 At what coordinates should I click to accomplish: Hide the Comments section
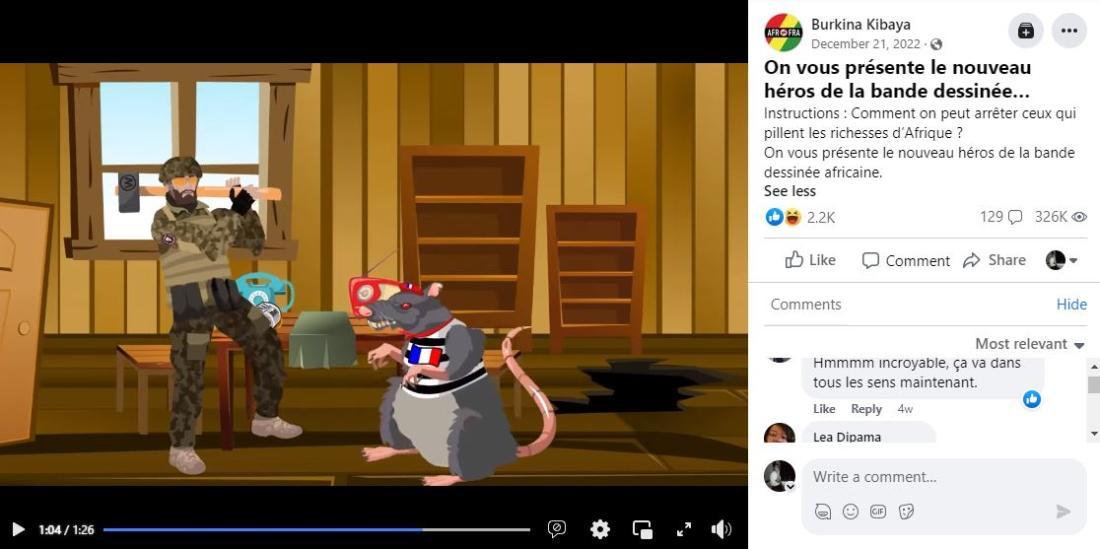click(x=1071, y=304)
